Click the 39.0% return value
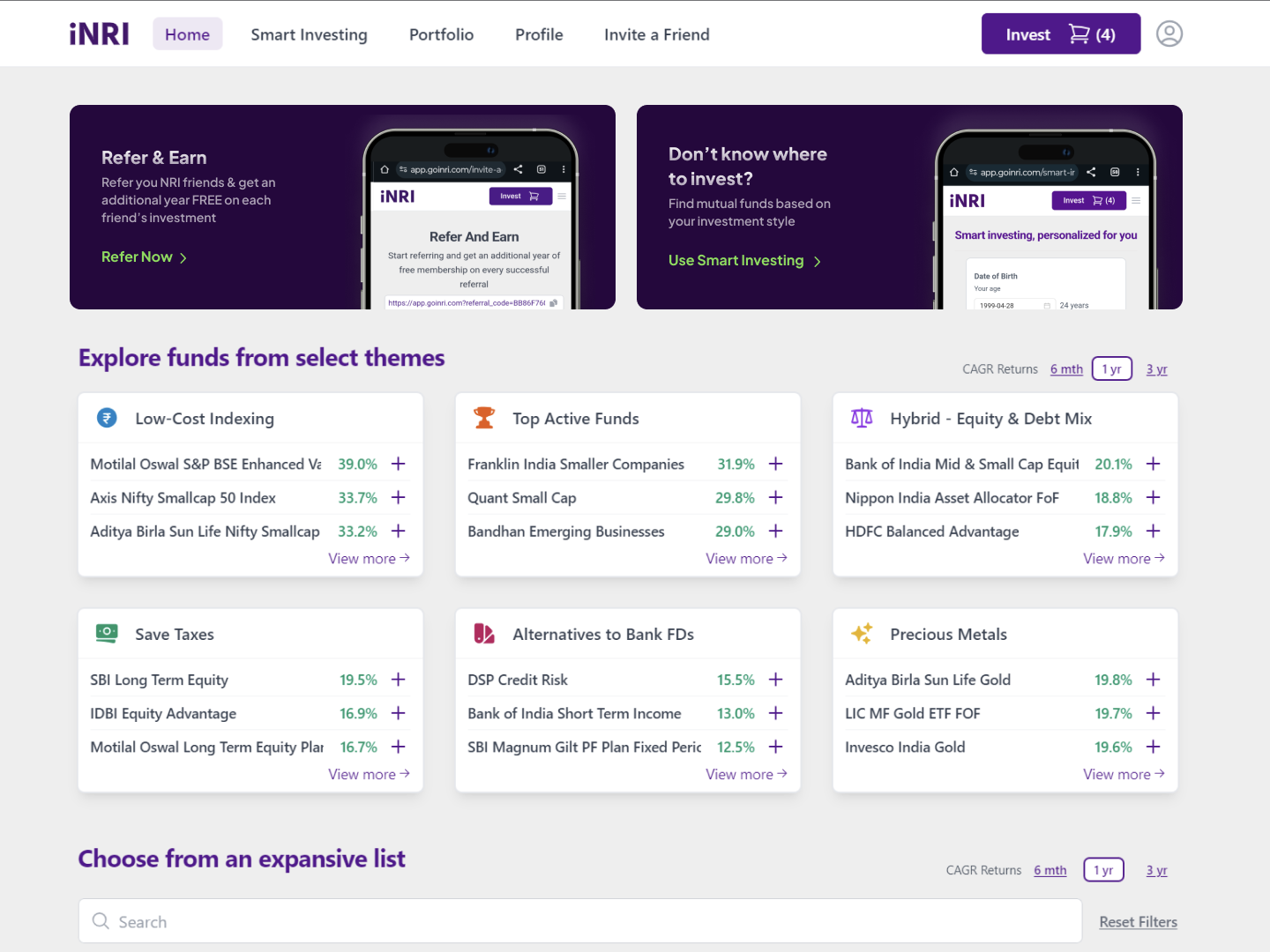1270x952 pixels. 357,464
